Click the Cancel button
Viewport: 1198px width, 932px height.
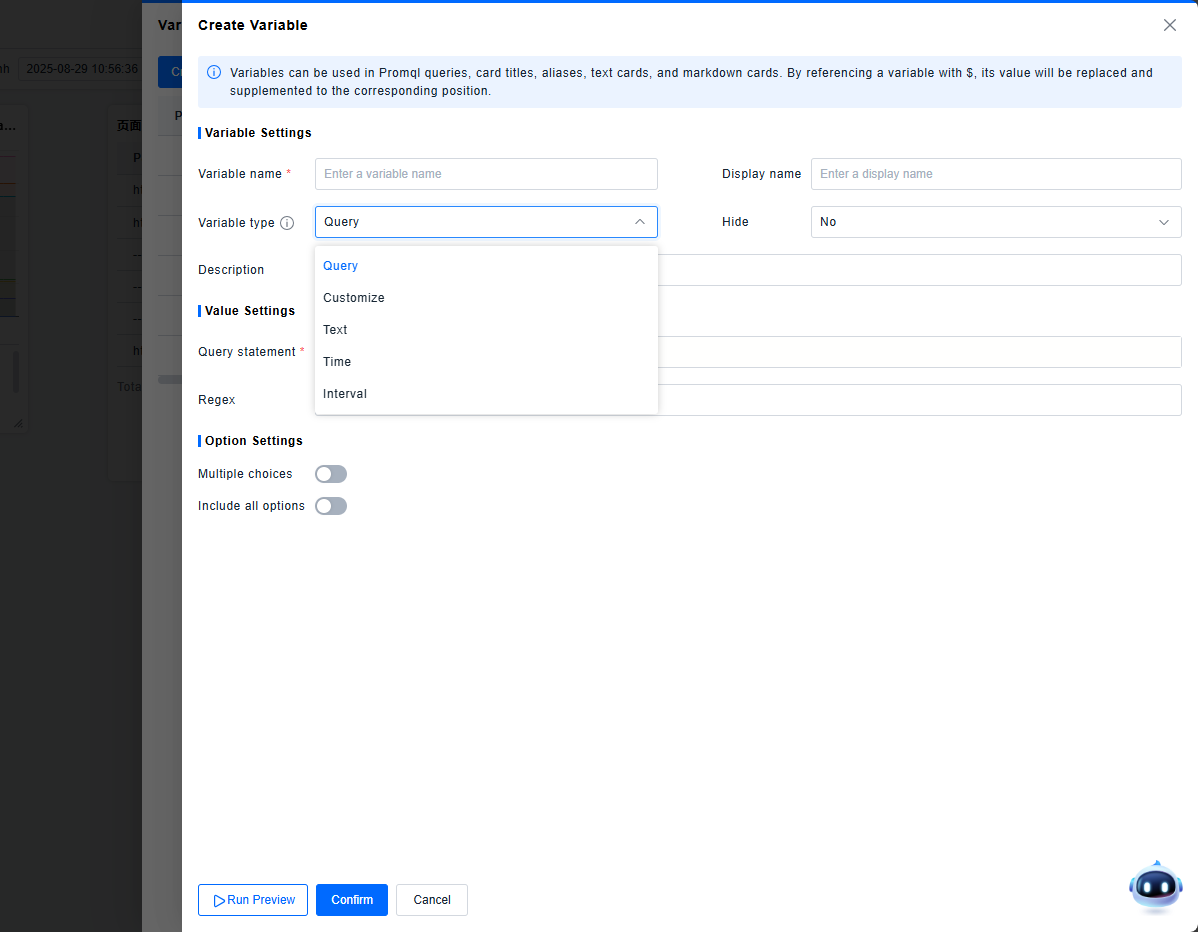tap(431, 900)
